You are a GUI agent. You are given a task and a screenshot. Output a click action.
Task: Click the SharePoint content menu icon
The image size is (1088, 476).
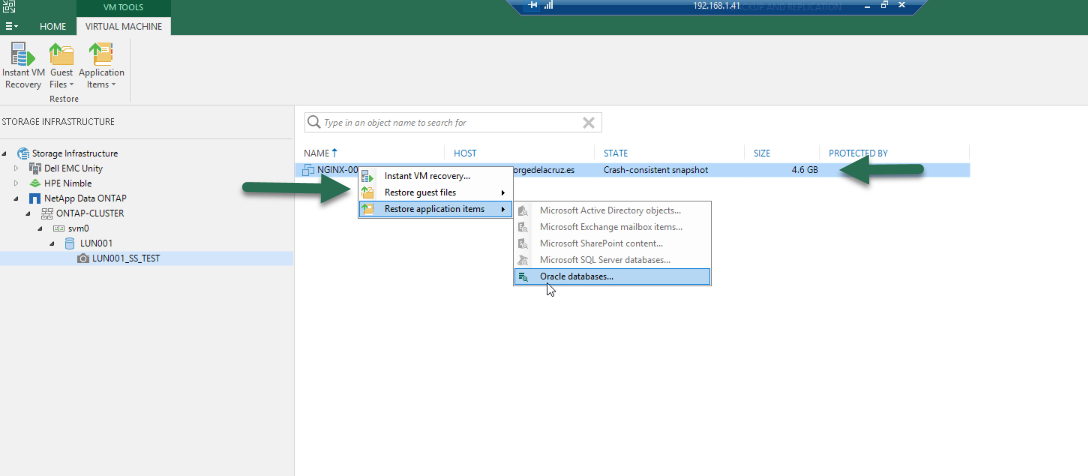tap(523, 244)
